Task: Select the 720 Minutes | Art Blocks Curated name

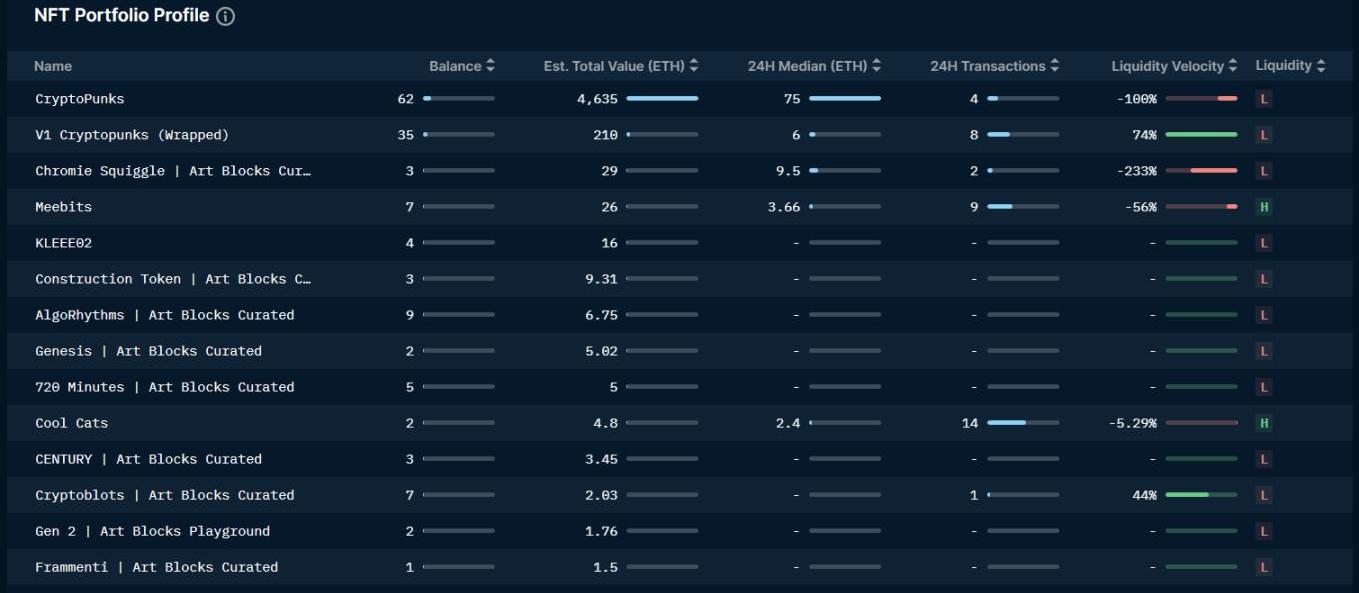Action: tap(165, 387)
